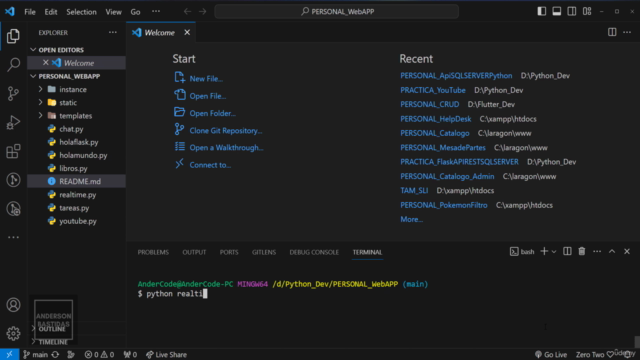Screen dimensions: 640x360
Task: Close Welcome in Open Editors list
Action: (x=45, y=63)
